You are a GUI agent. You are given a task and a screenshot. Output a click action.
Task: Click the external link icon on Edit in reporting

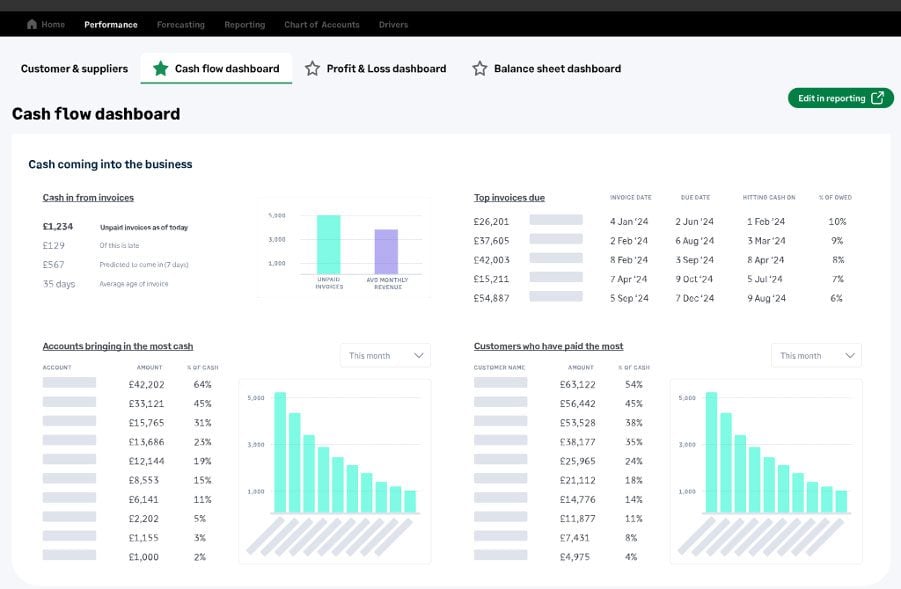click(877, 98)
